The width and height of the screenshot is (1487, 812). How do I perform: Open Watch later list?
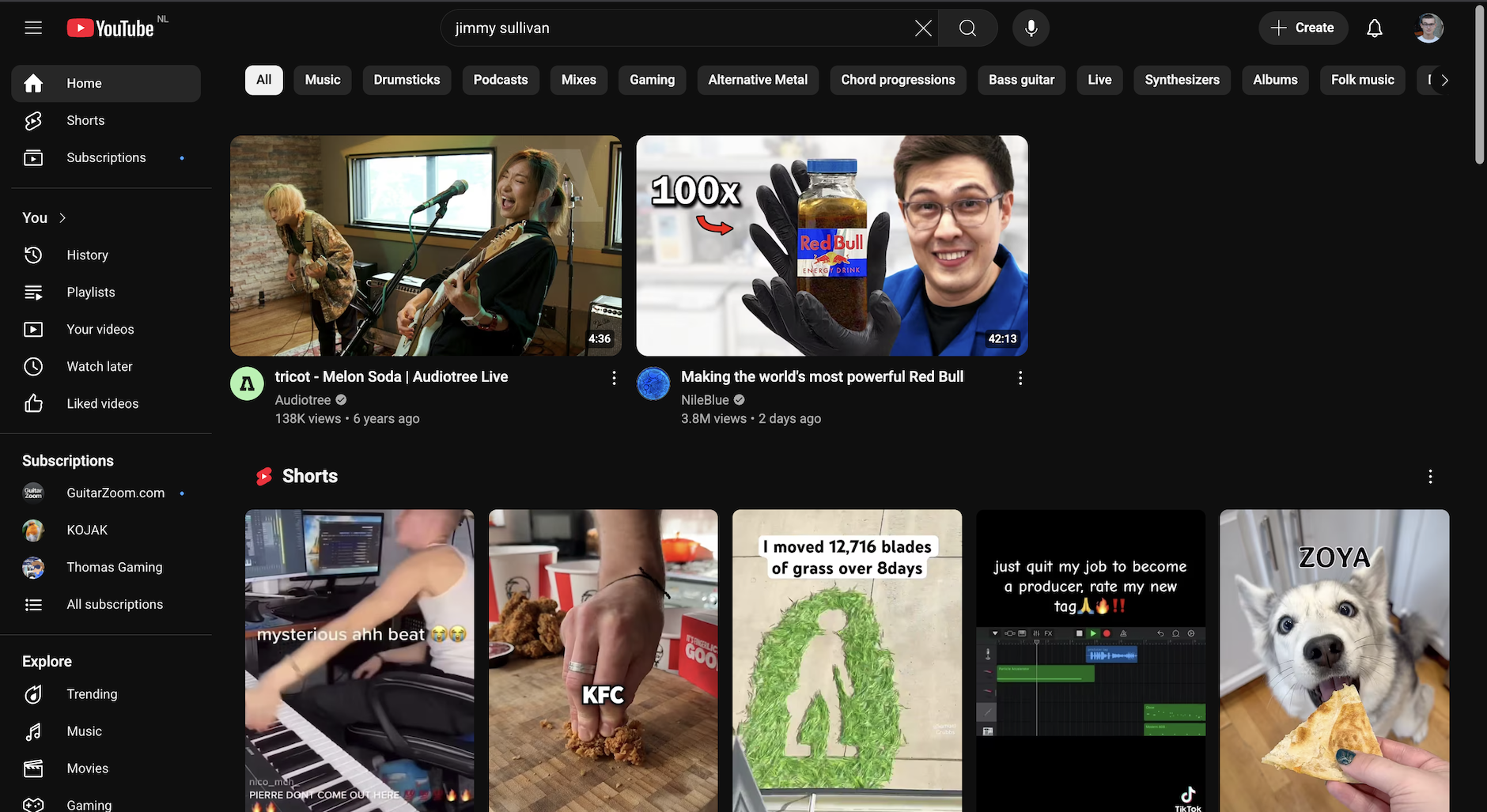pos(106,366)
